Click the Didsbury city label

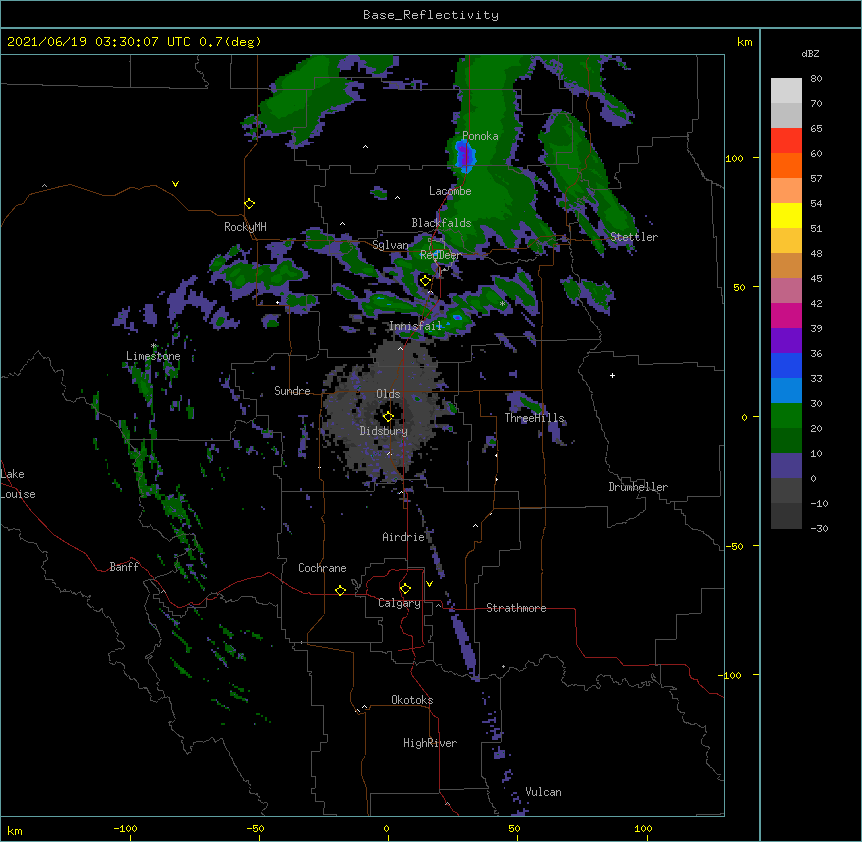click(384, 431)
